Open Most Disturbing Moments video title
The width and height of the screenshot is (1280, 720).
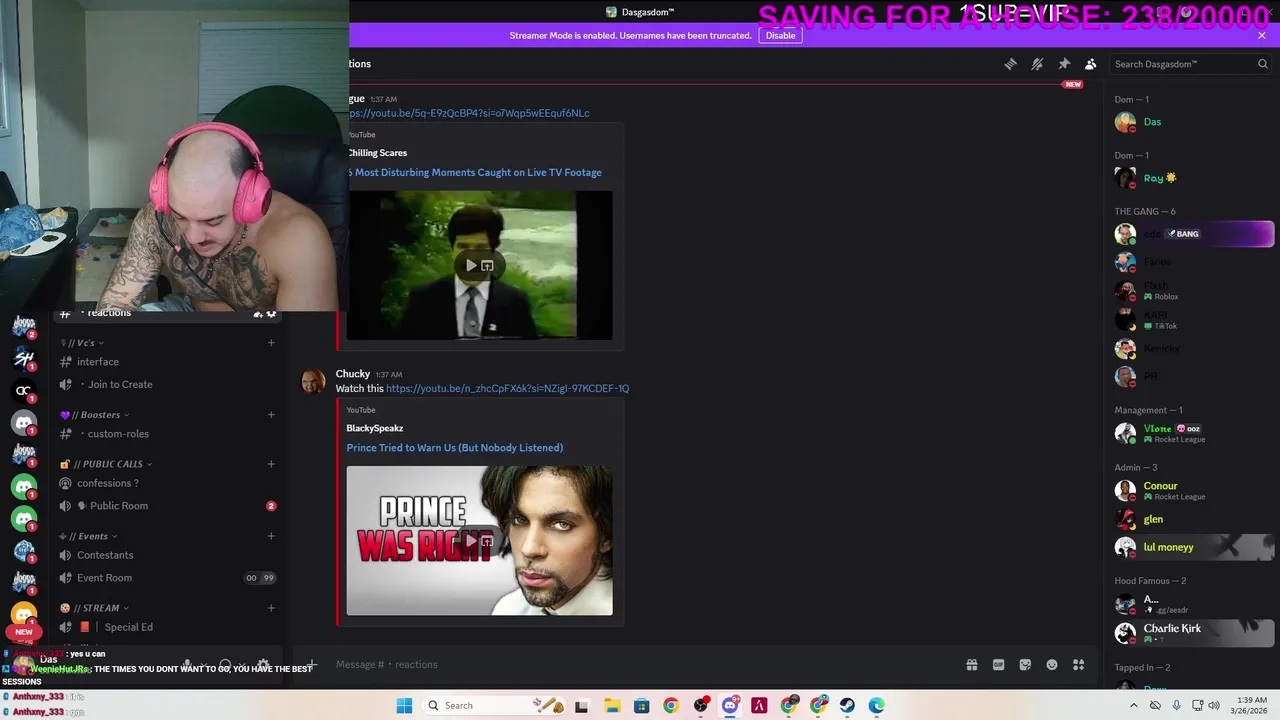coord(477,172)
